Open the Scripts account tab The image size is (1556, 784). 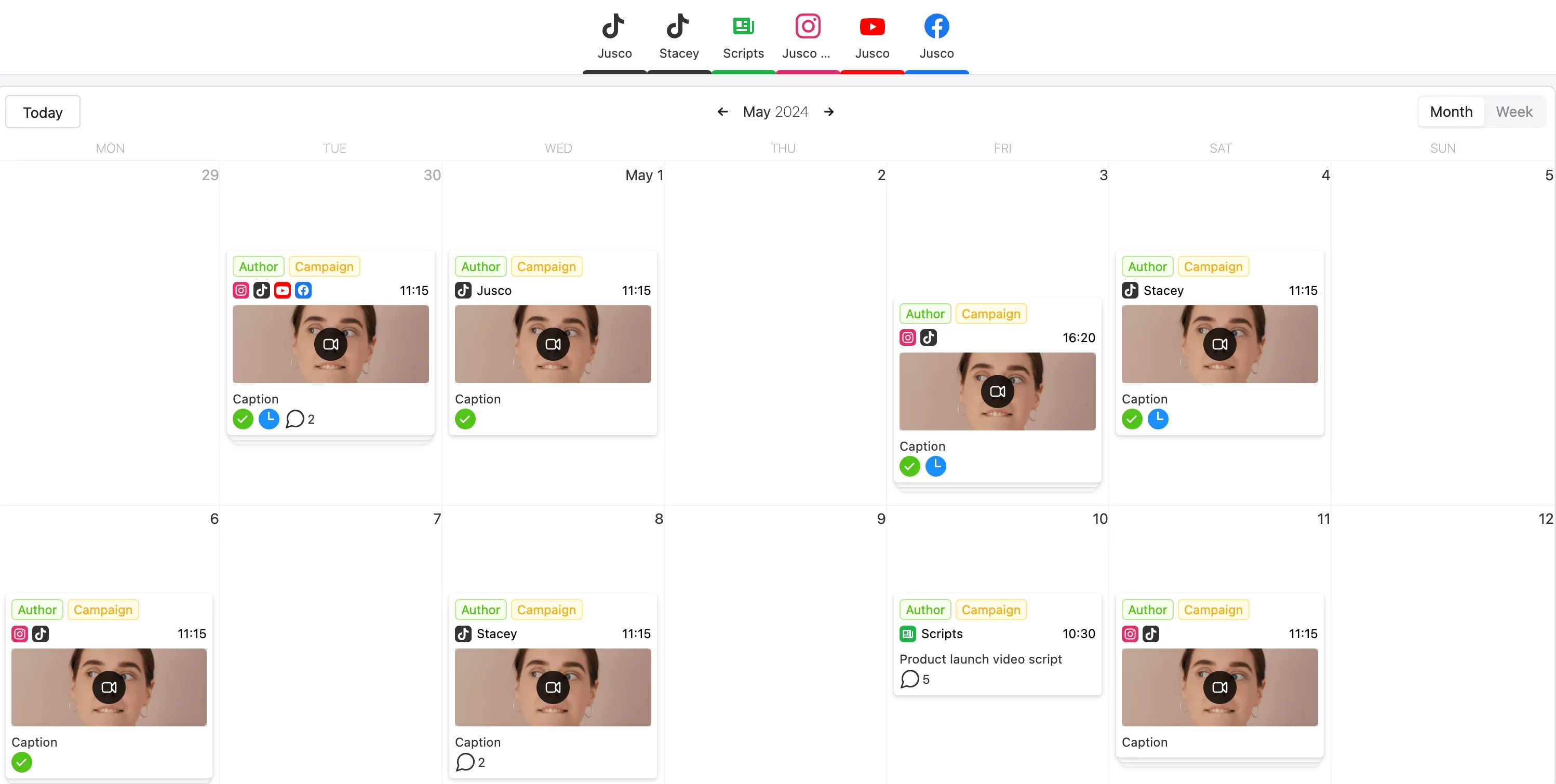[x=743, y=36]
